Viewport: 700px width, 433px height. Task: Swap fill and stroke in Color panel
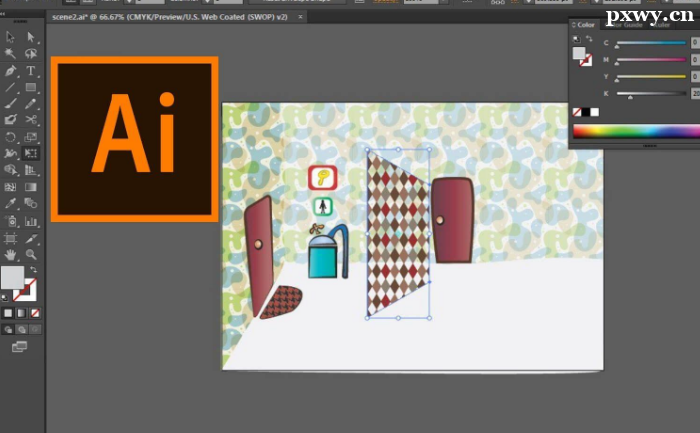589,41
